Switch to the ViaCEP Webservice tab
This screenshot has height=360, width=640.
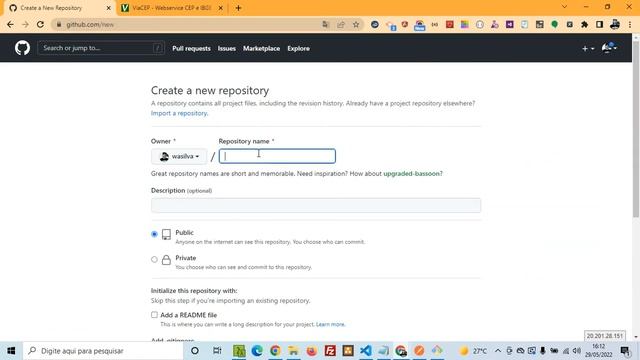click(171, 8)
